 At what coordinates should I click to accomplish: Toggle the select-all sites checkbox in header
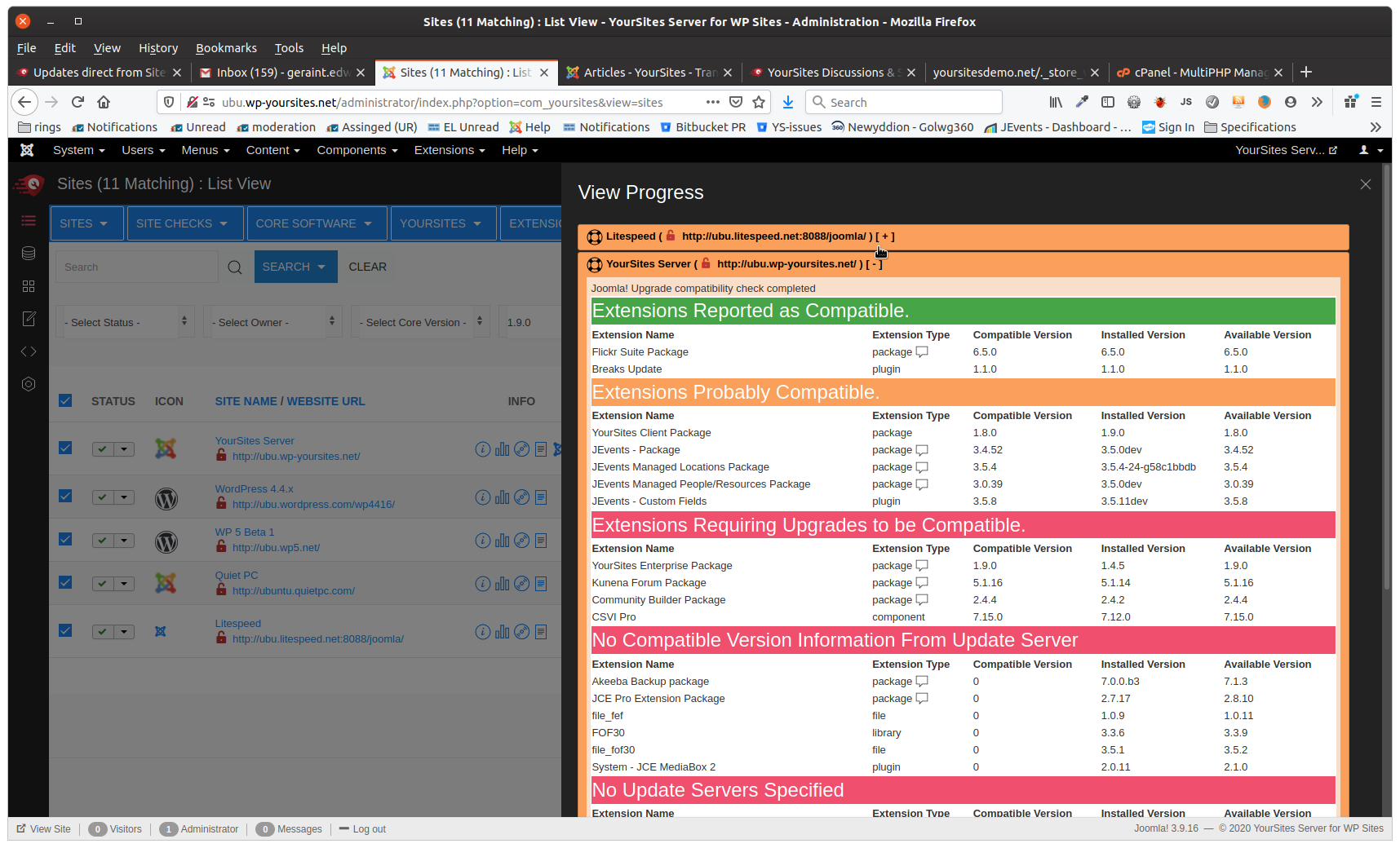tap(65, 400)
